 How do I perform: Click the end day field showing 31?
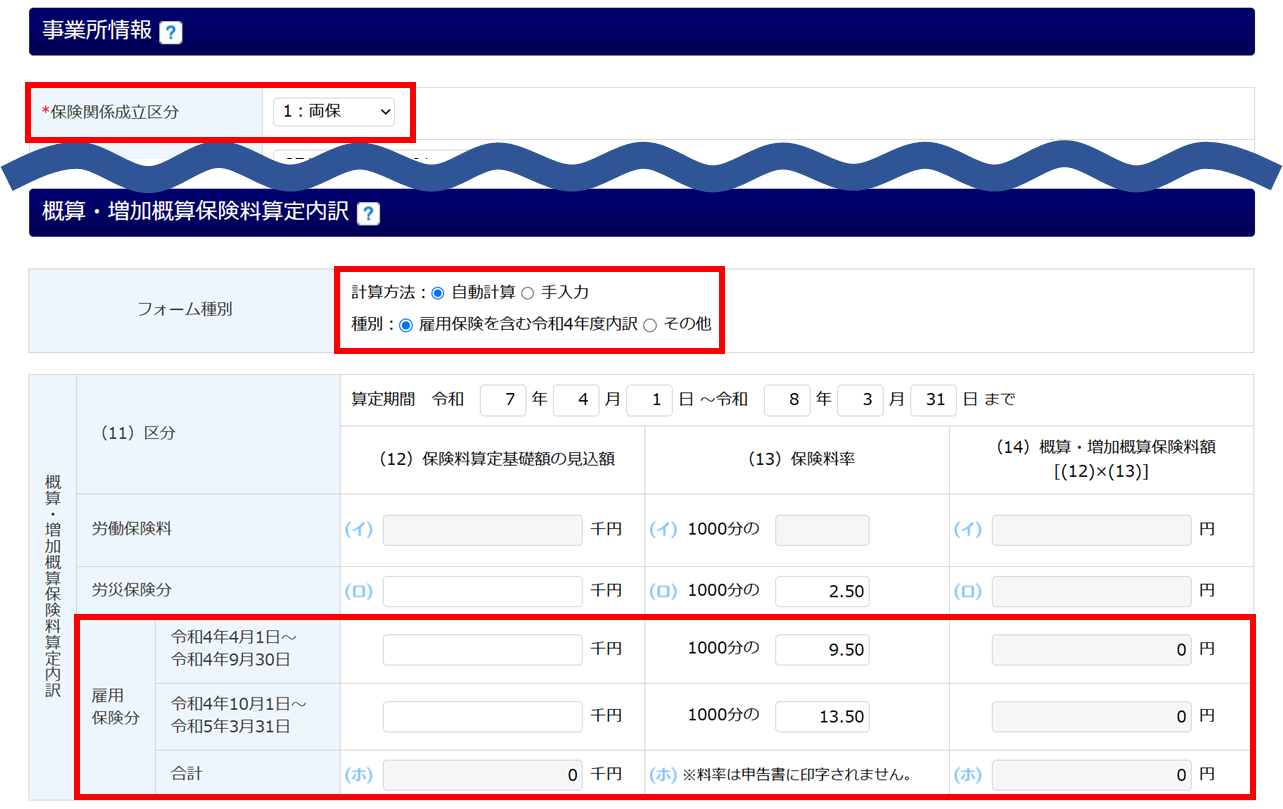click(x=933, y=400)
